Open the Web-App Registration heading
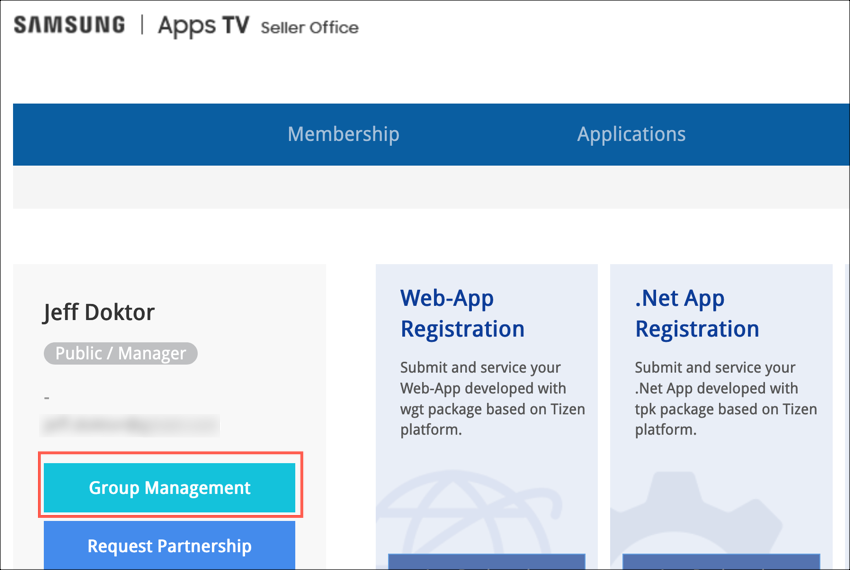Image resolution: width=850 pixels, height=570 pixels. click(x=462, y=313)
